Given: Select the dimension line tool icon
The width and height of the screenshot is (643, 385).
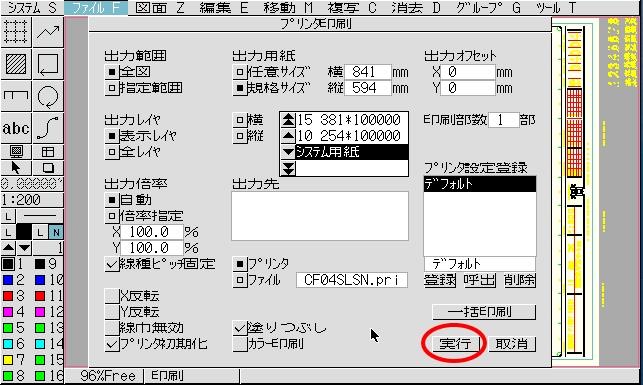Looking at the screenshot, I should [x=16, y=96].
